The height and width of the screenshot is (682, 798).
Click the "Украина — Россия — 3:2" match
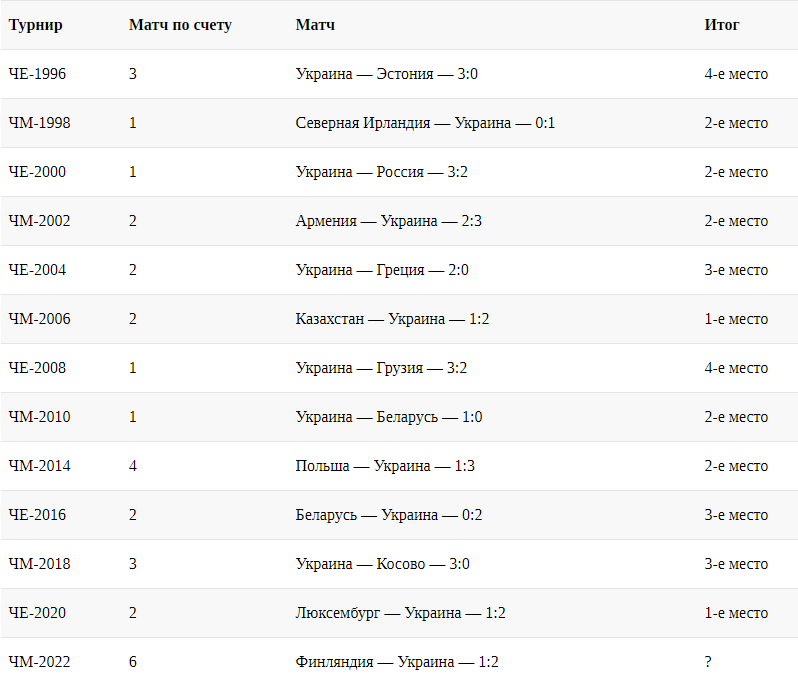point(382,172)
